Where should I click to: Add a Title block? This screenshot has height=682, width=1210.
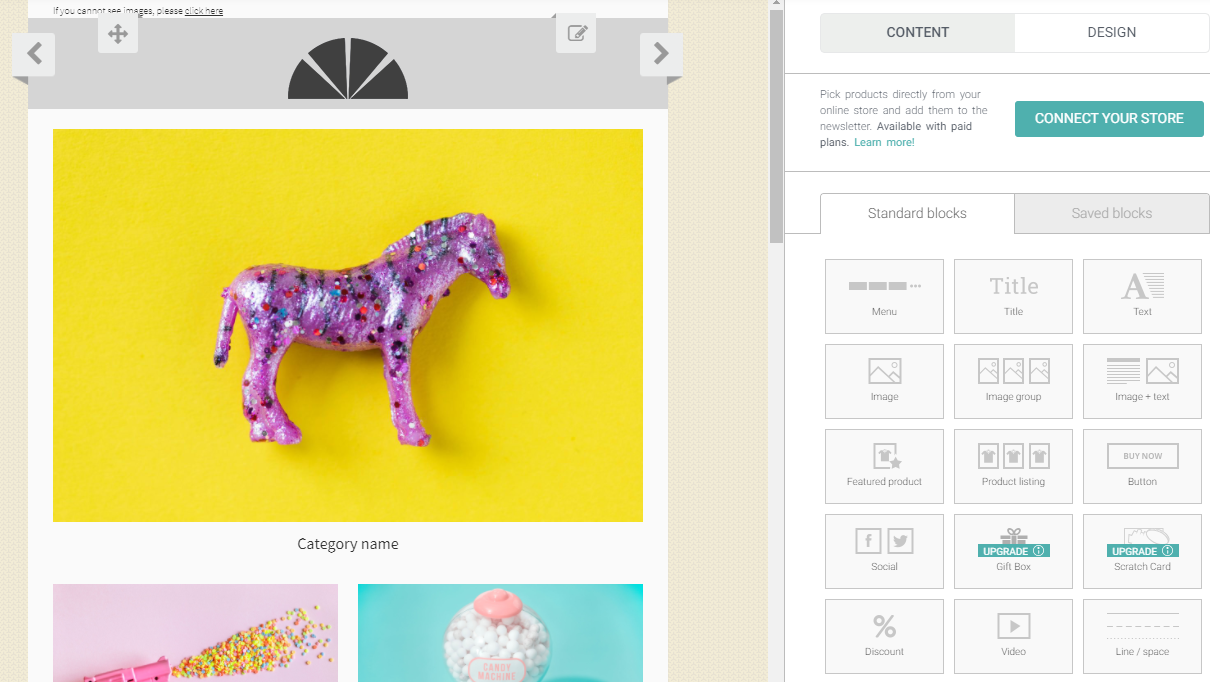click(x=1013, y=296)
